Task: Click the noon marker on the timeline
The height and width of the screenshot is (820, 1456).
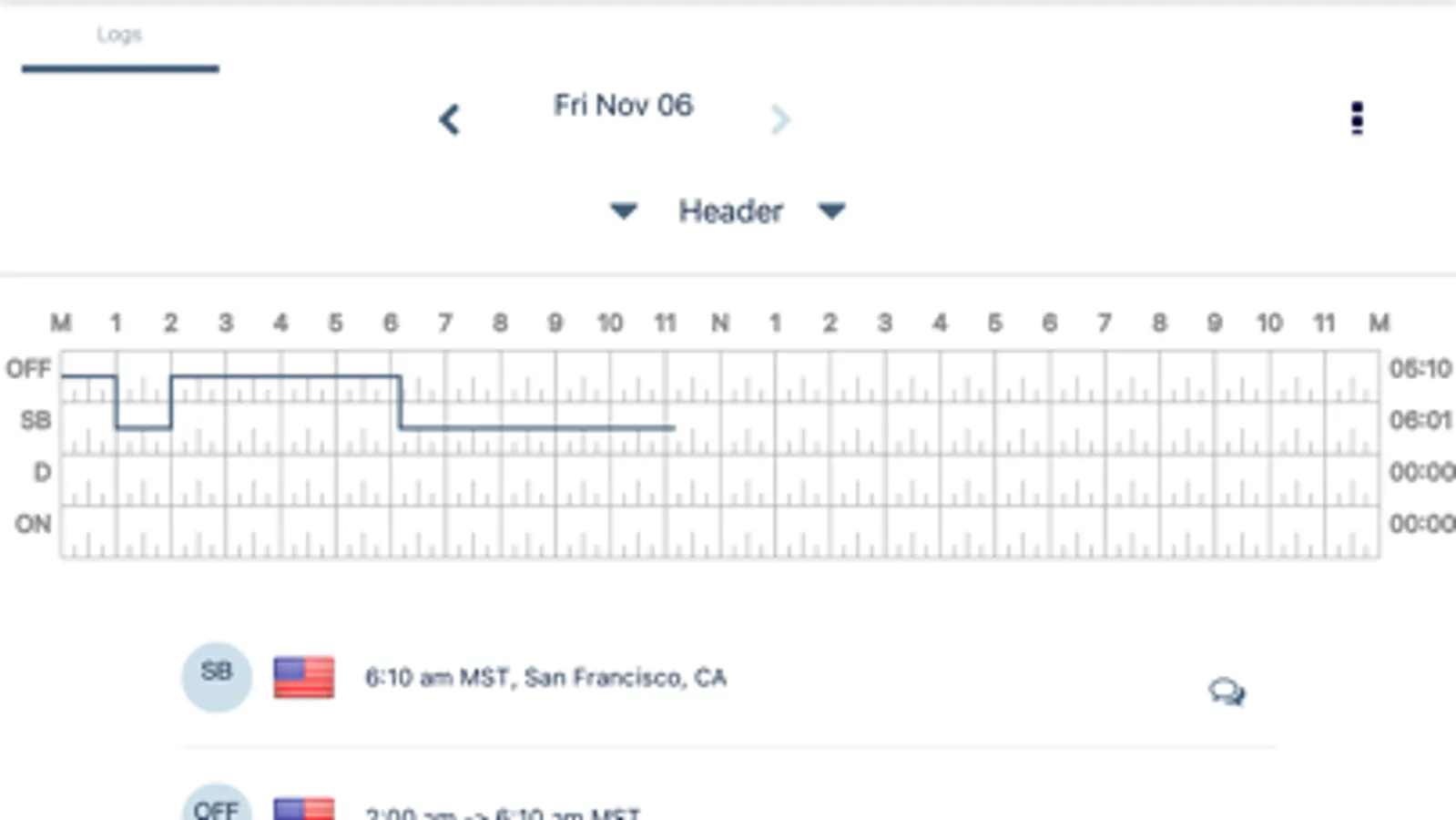Action: [720, 323]
